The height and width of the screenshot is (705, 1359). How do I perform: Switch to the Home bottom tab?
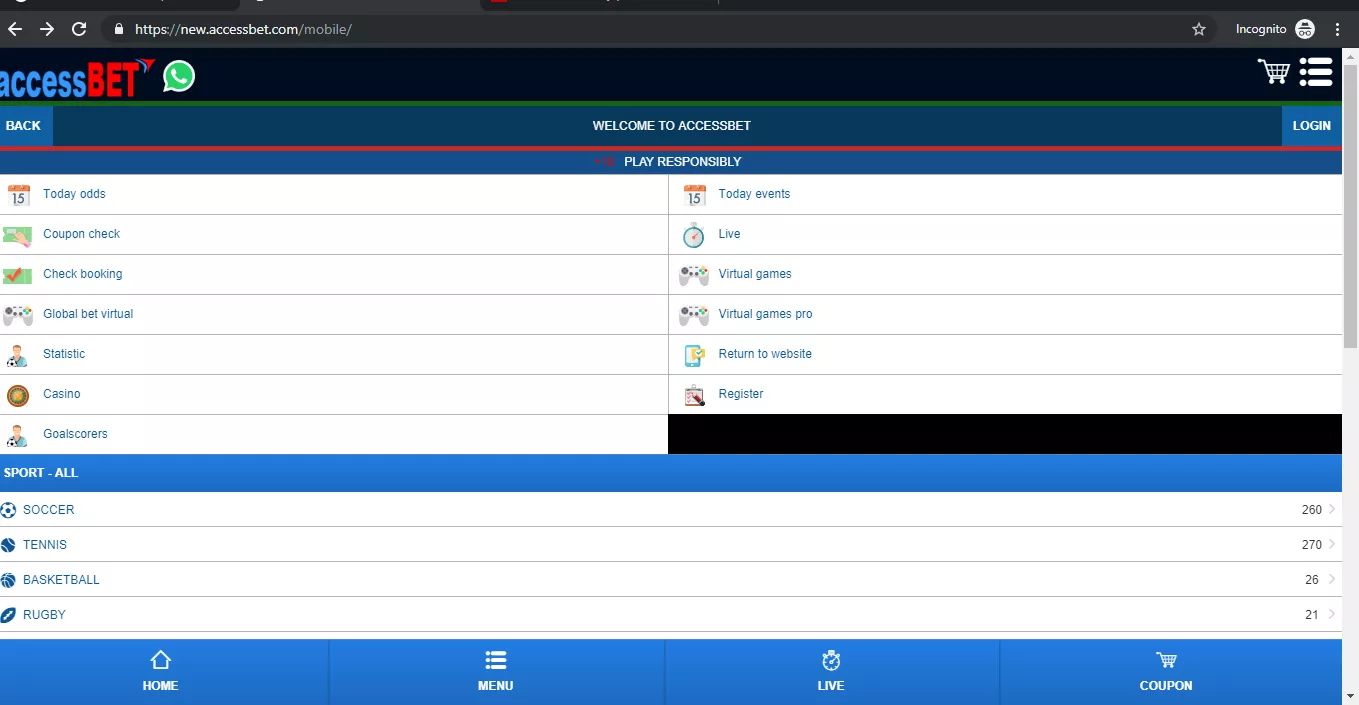click(160, 672)
